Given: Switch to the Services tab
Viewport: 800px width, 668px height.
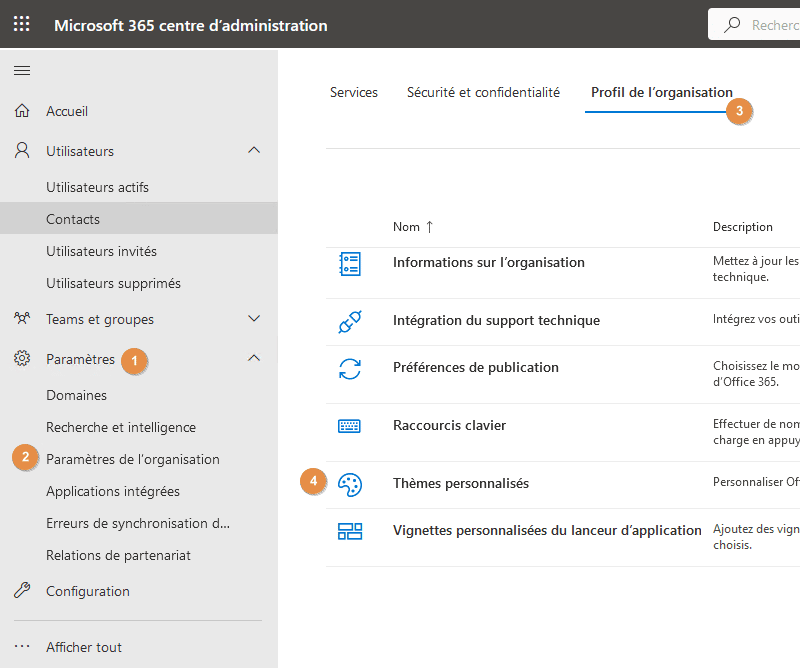Looking at the screenshot, I should (354, 92).
